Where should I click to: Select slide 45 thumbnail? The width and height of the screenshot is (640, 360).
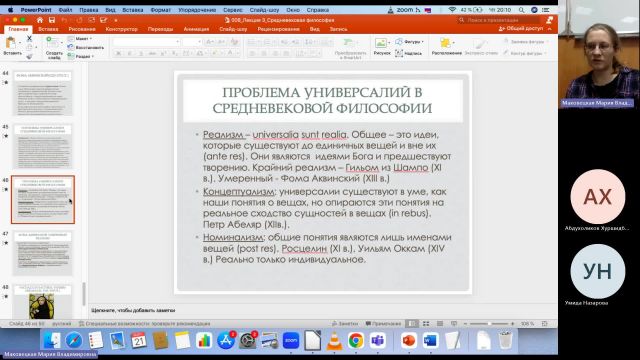coord(43,146)
